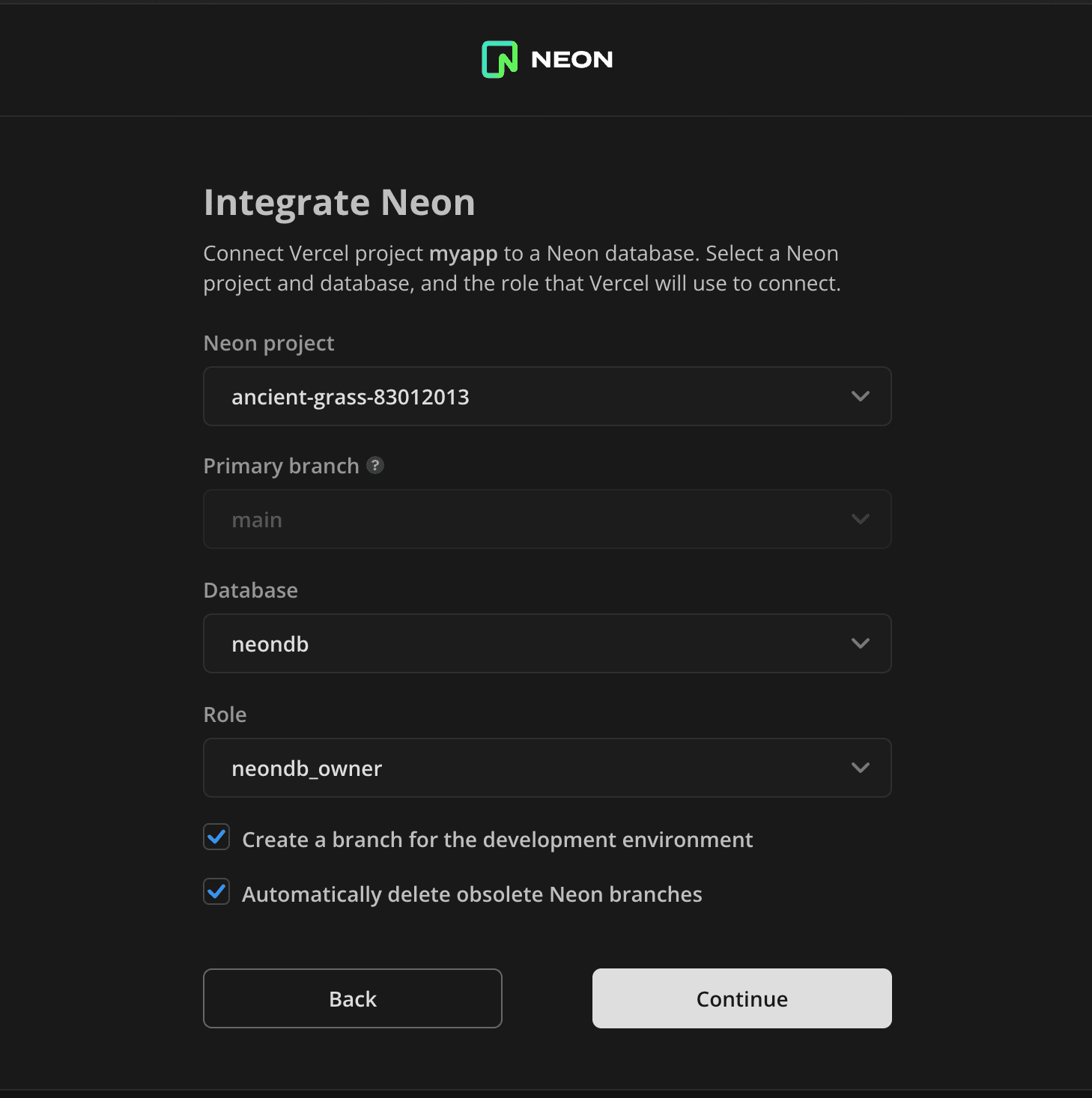Click the chevron on the Primary branch field

point(860,518)
